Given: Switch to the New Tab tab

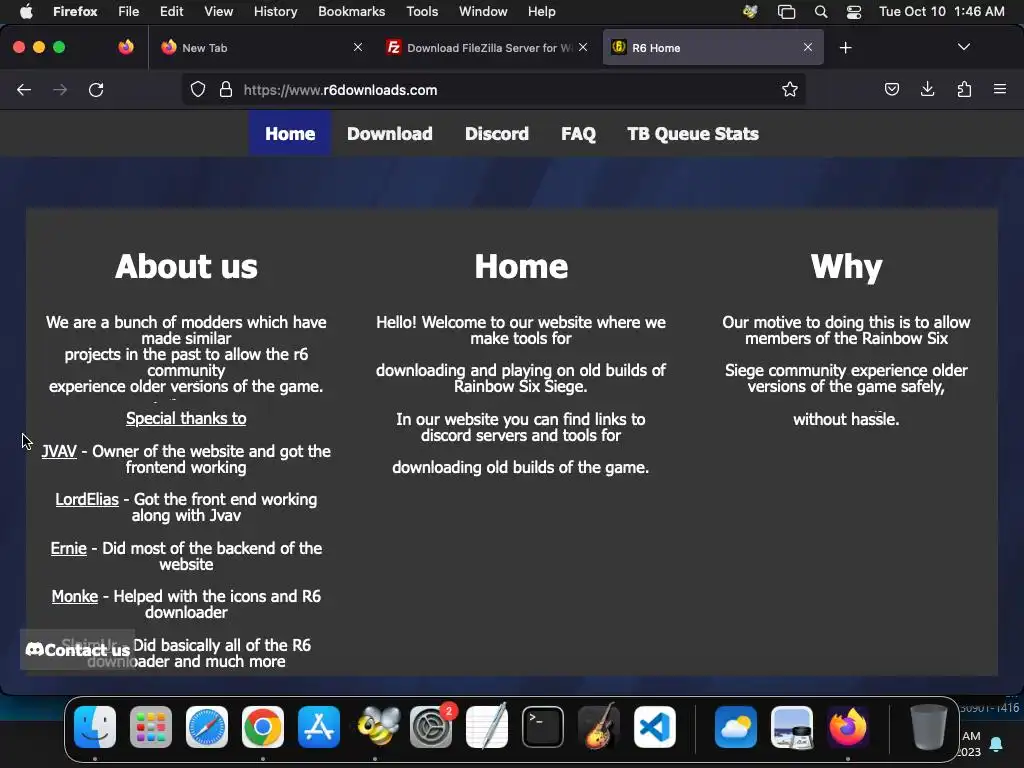Looking at the screenshot, I should click(x=261, y=48).
